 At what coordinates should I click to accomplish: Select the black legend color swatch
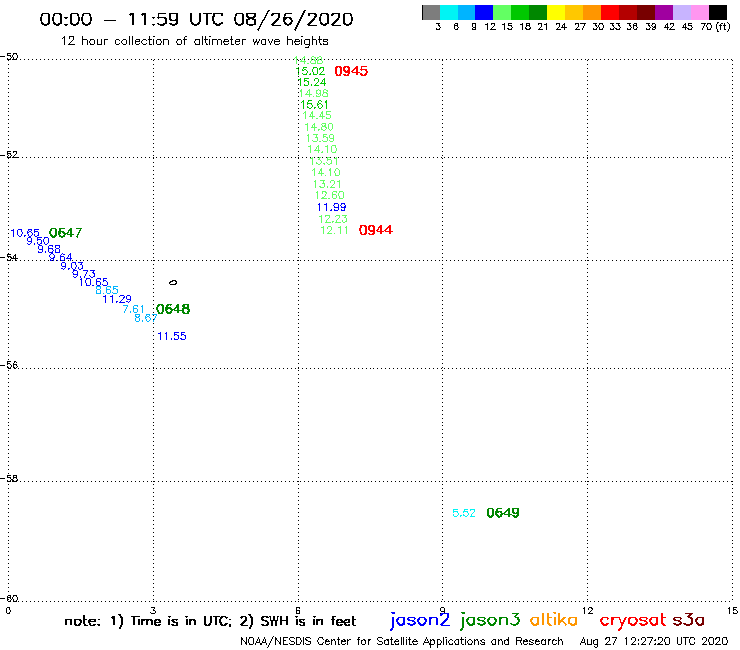pyautogui.click(x=717, y=12)
